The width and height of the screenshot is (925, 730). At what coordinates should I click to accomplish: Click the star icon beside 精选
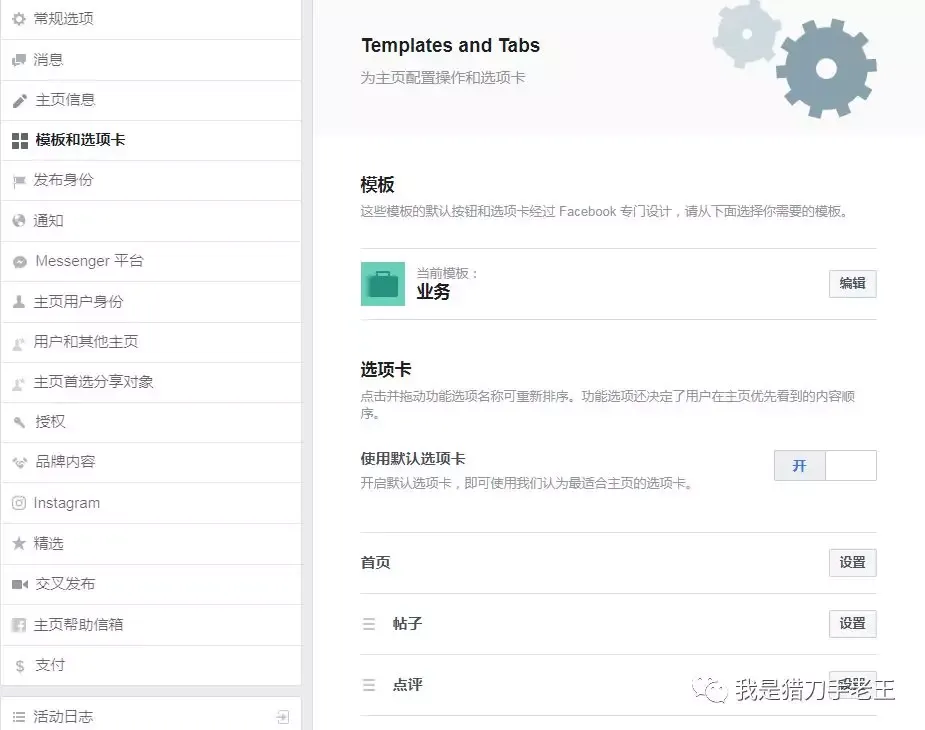click(x=19, y=543)
